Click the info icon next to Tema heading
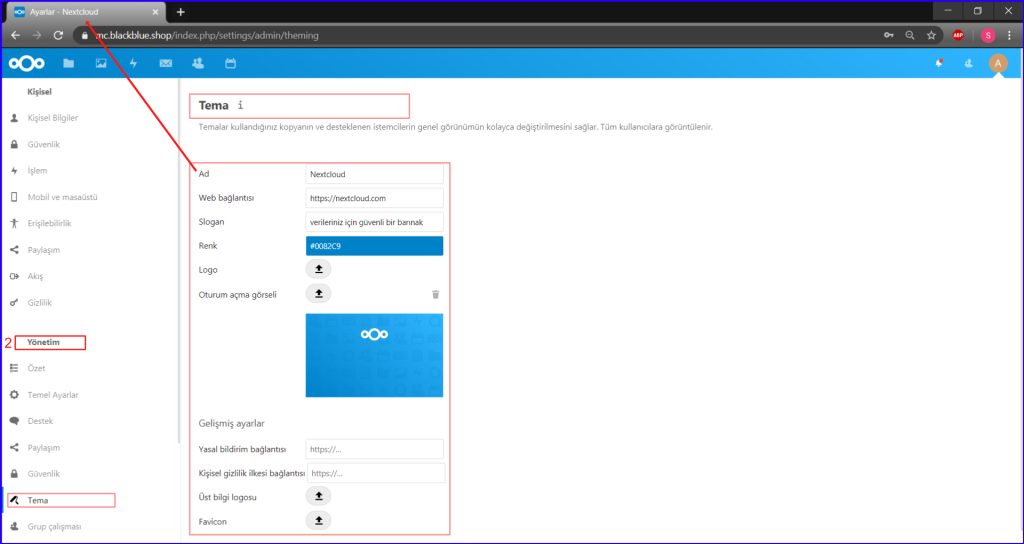The height and width of the screenshot is (544, 1024). (240, 105)
